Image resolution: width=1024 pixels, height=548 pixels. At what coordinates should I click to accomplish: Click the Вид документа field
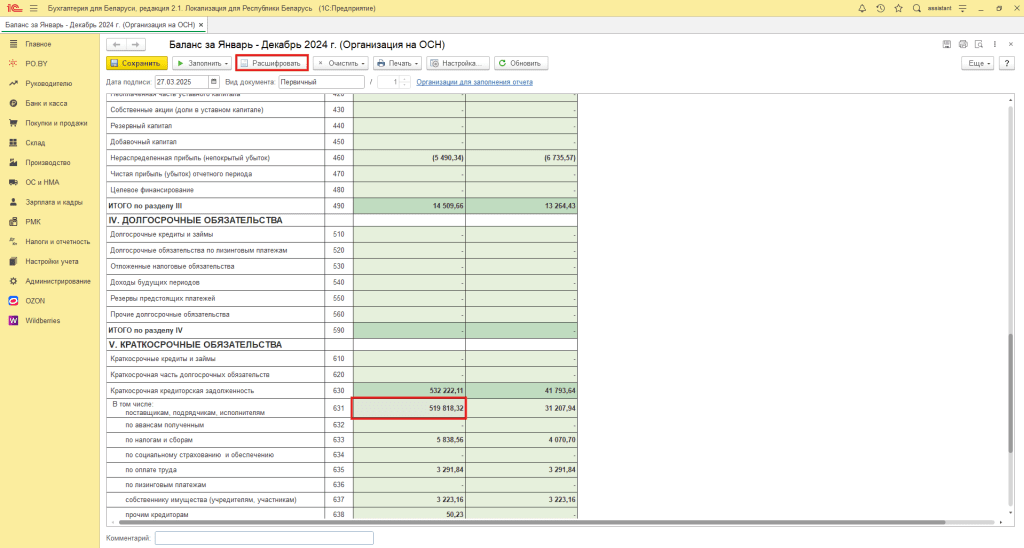tap(321, 82)
